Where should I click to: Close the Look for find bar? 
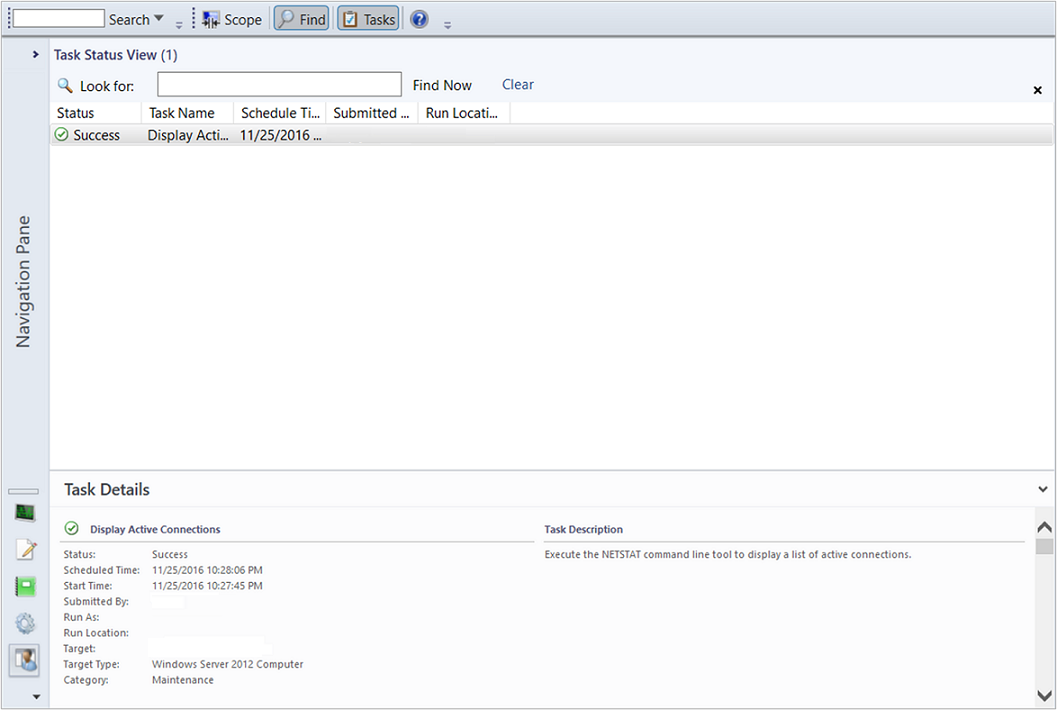coord(1037,90)
